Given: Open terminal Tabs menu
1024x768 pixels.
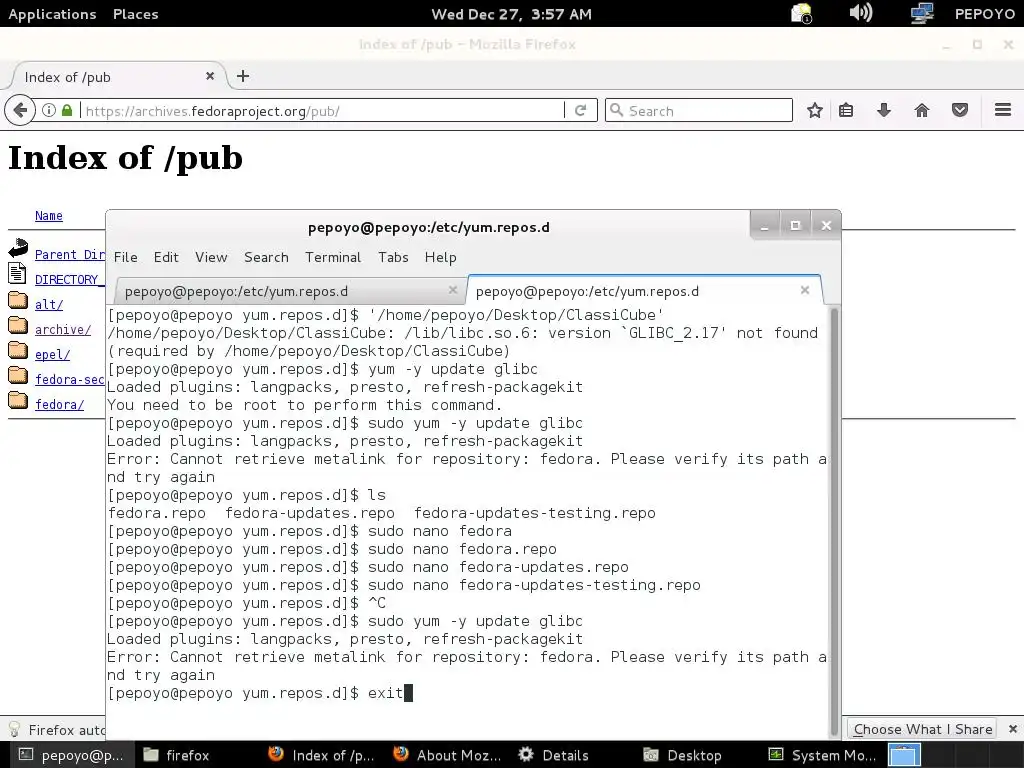Looking at the screenshot, I should pos(393,257).
